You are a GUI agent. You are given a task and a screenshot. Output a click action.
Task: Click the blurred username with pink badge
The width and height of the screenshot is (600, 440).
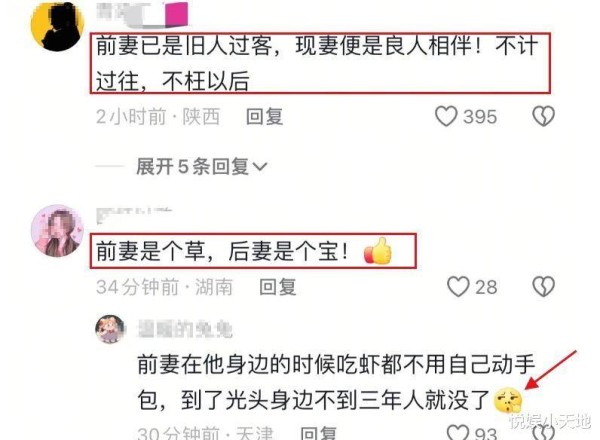tap(142, 15)
